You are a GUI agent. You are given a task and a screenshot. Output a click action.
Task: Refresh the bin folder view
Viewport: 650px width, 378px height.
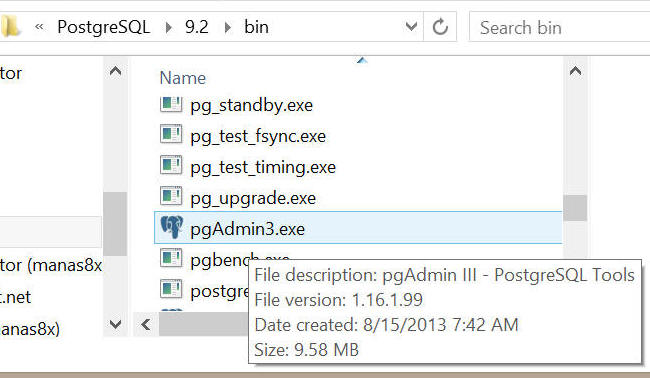pos(440,27)
